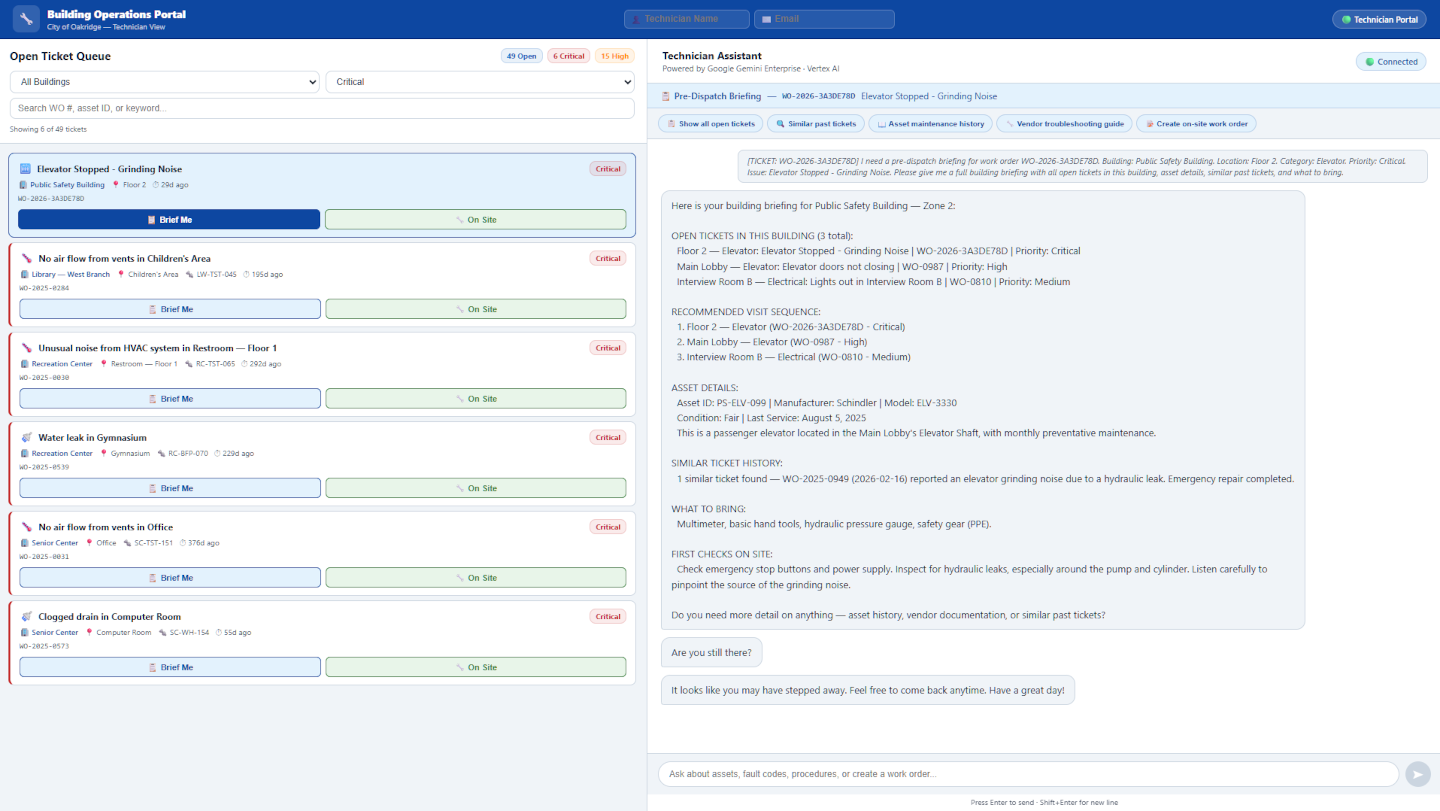
Task: Click Vendor troubleshooting guide chip
Action: [x=1064, y=124]
